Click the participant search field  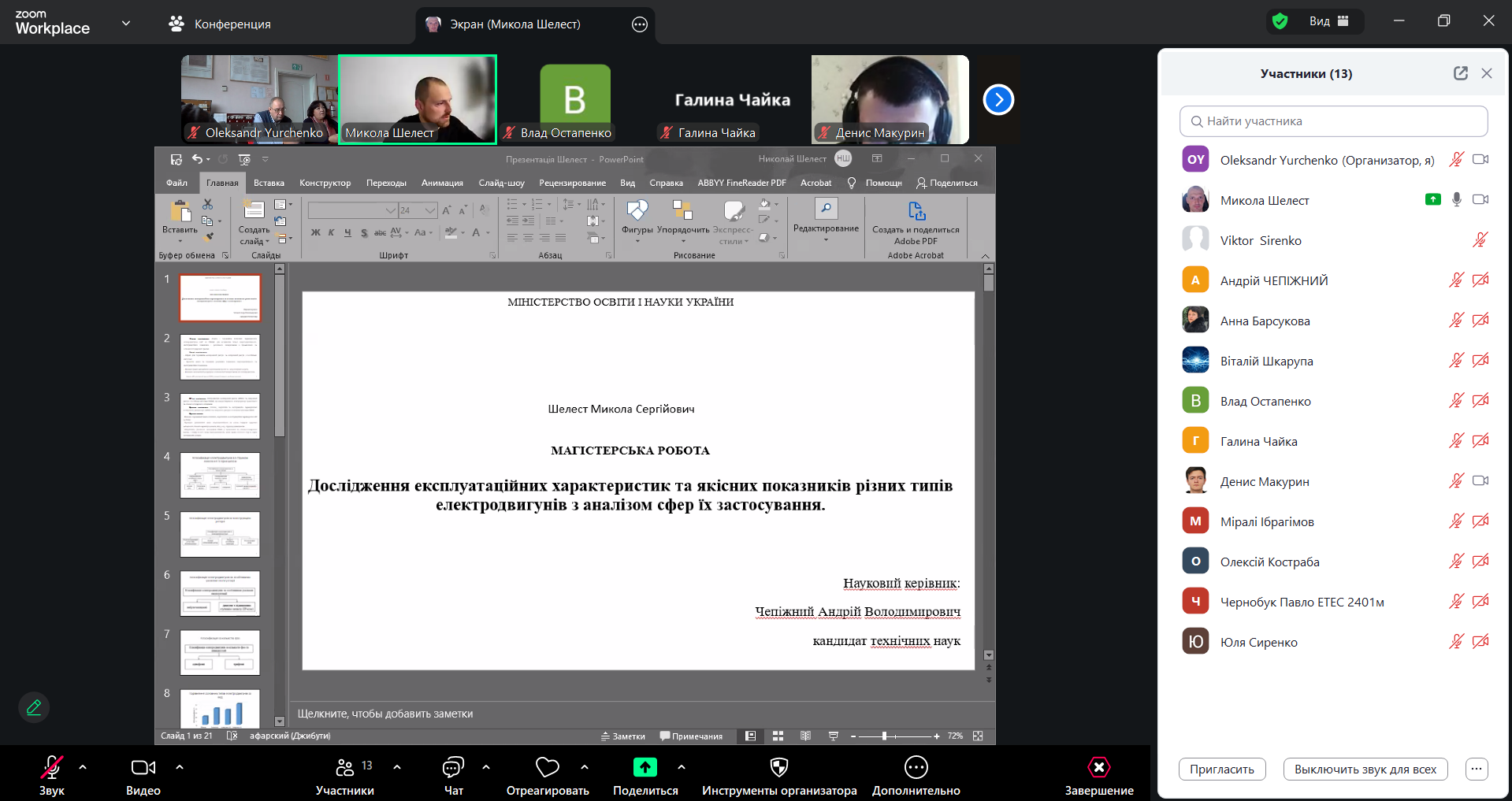click(1333, 121)
